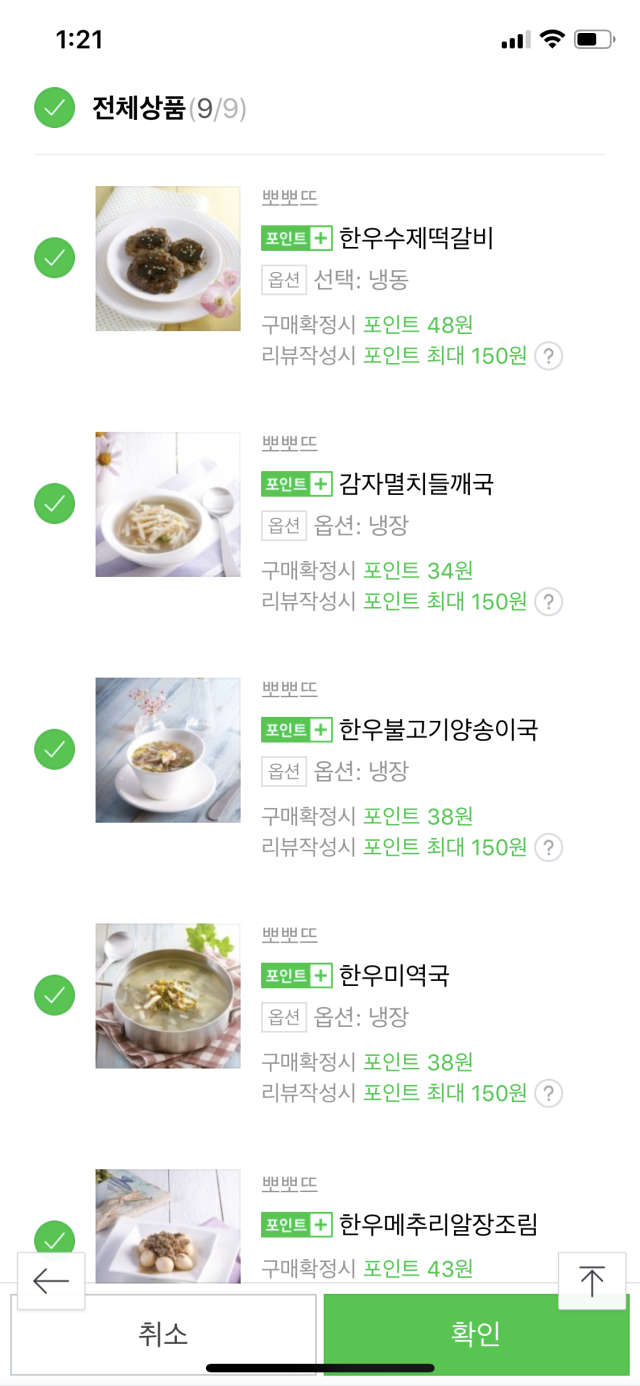The height and width of the screenshot is (1386, 640).
Task: Open review points help for 한우미역국
Action: click(x=548, y=1094)
